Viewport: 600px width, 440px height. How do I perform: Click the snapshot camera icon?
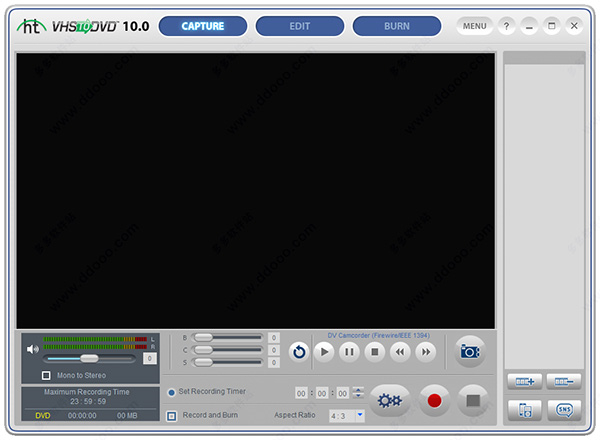(469, 351)
